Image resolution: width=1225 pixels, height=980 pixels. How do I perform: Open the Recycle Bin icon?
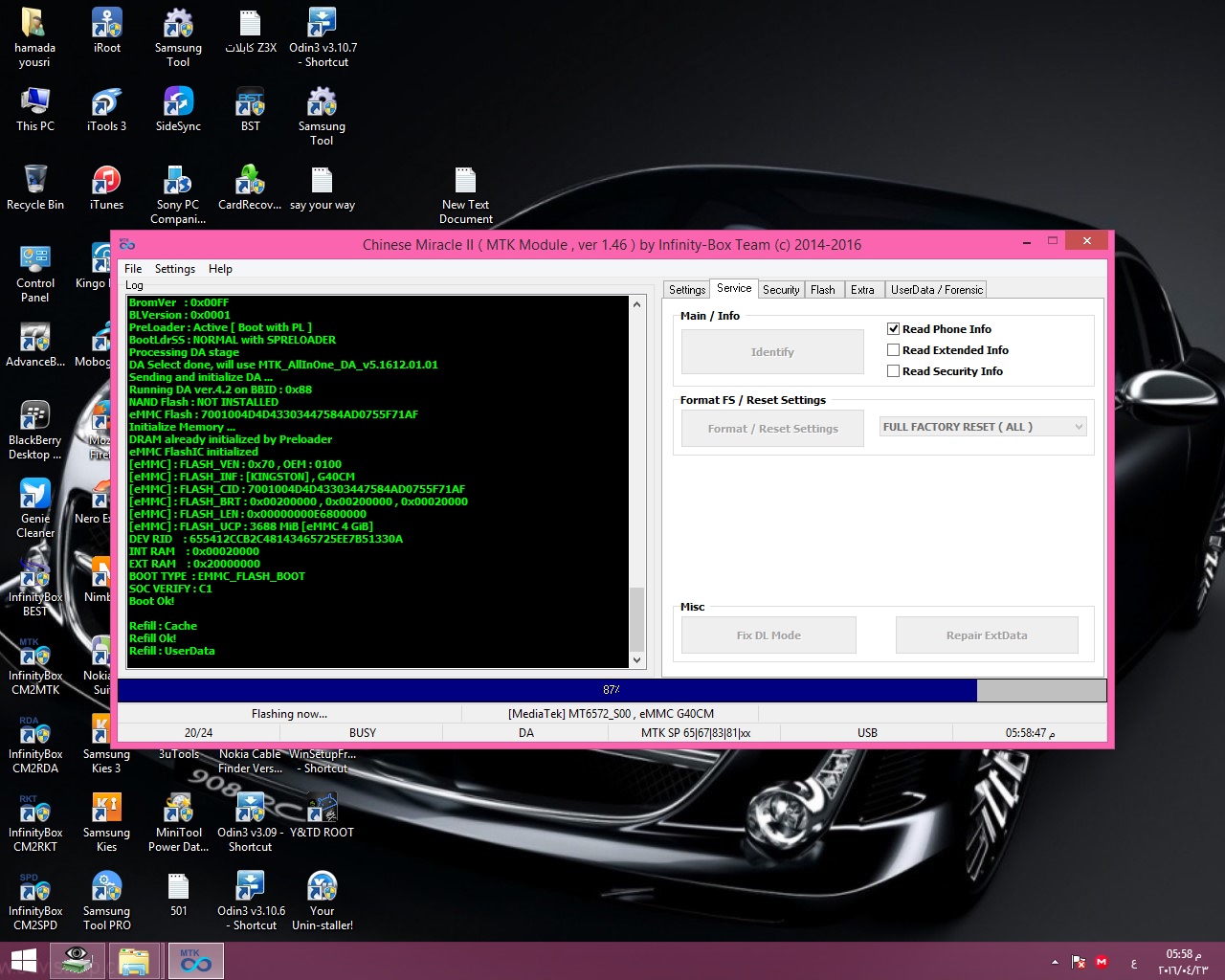click(x=35, y=188)
